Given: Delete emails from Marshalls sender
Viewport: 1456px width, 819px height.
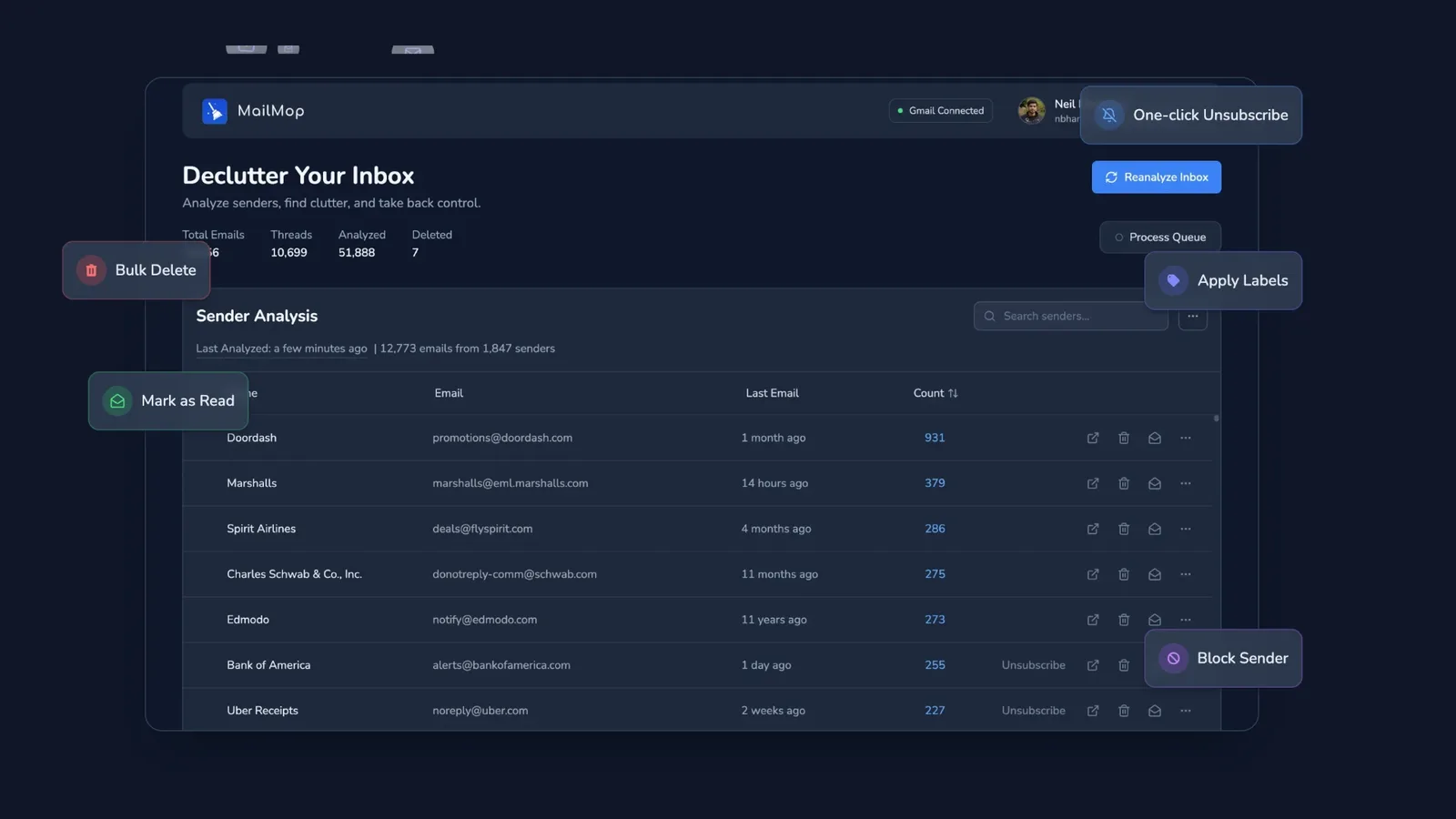Looking at the screenshot, I should [x=1124, y=483].
